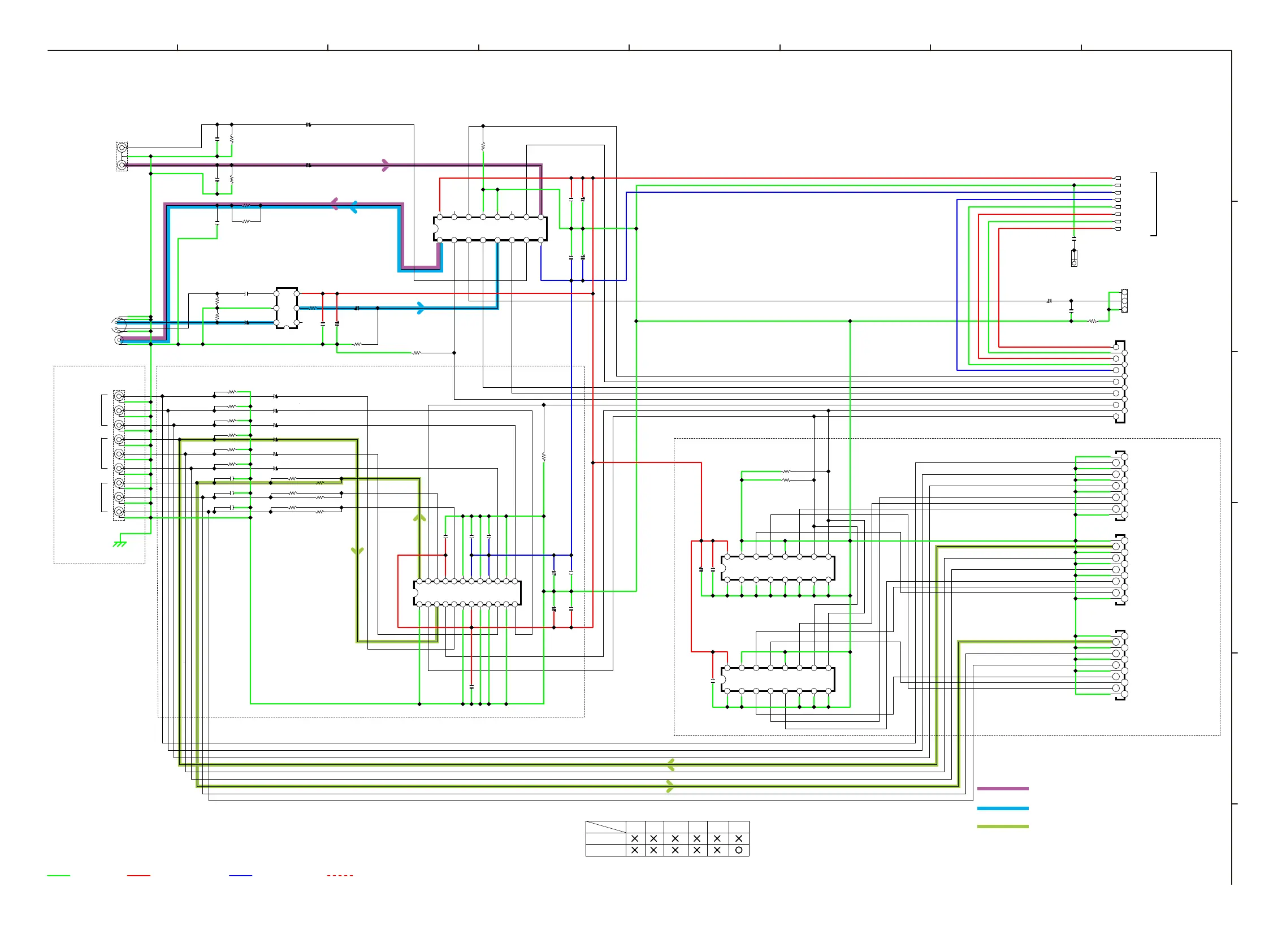Click the olive arrowhead pointing left on bottom bus

pyautogui.click(x=670, y=765)
